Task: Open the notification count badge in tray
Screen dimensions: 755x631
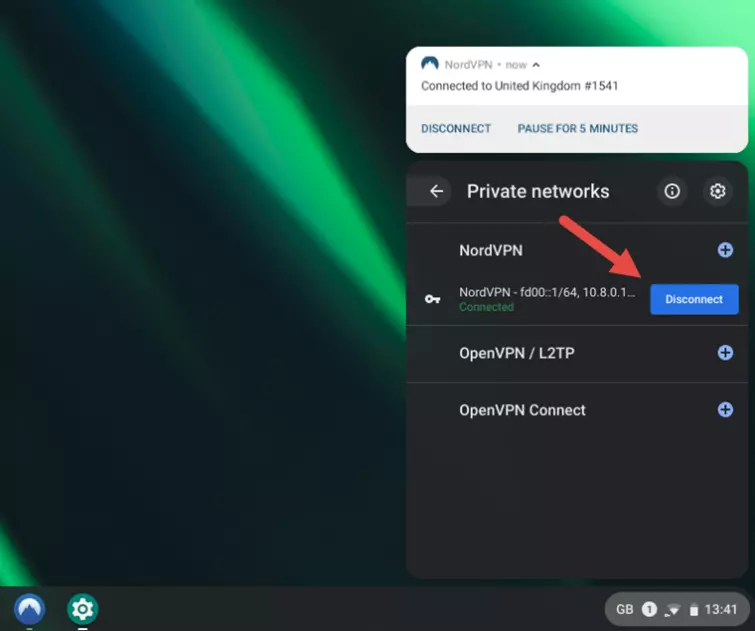Action: (649, 610)
